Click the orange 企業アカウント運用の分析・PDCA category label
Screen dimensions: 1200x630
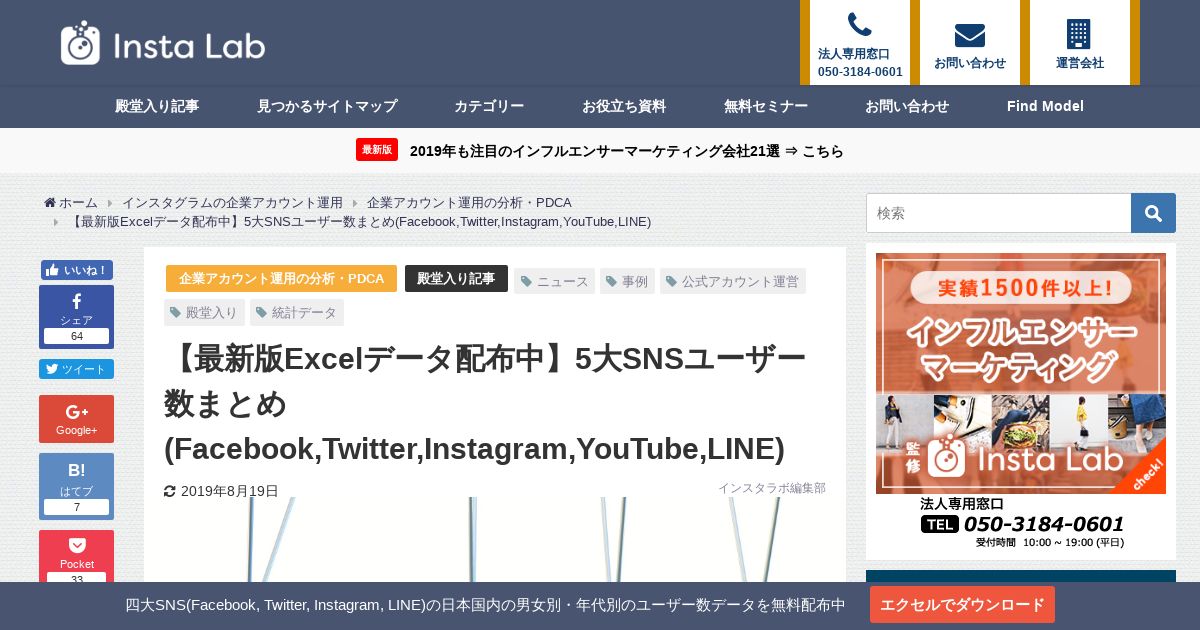pyautogui.click(x=281, y=279)
